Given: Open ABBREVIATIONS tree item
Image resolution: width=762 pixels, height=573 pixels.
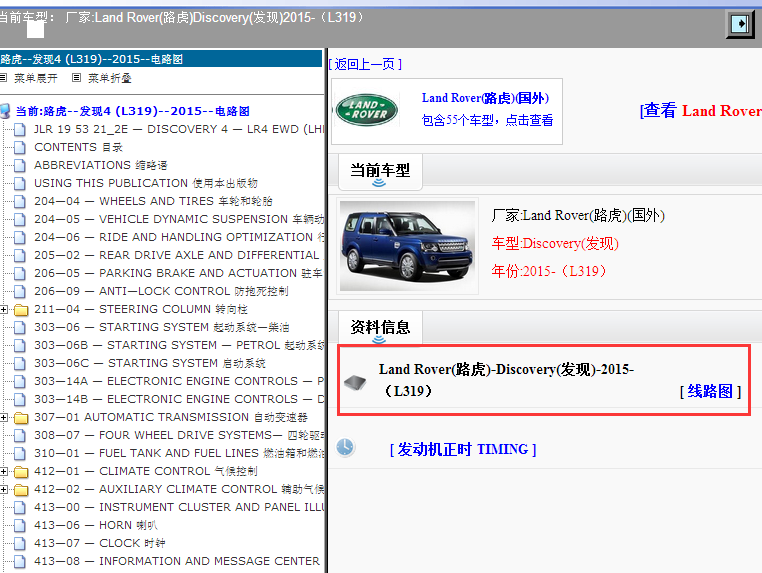Looking at the screenshot, I should coord(101,165).
